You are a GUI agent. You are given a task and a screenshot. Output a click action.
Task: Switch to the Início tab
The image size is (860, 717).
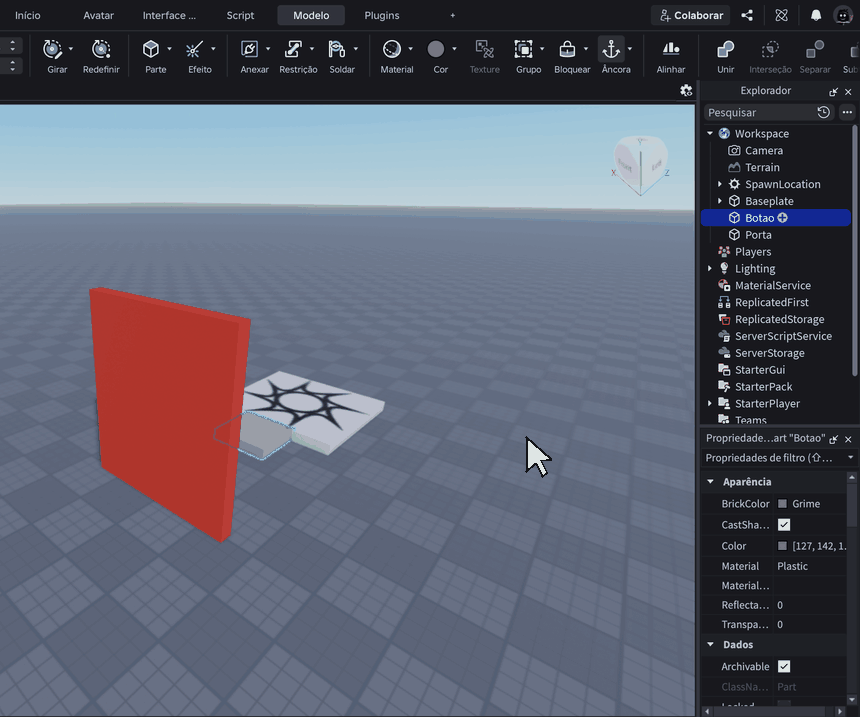coord(27,15)
